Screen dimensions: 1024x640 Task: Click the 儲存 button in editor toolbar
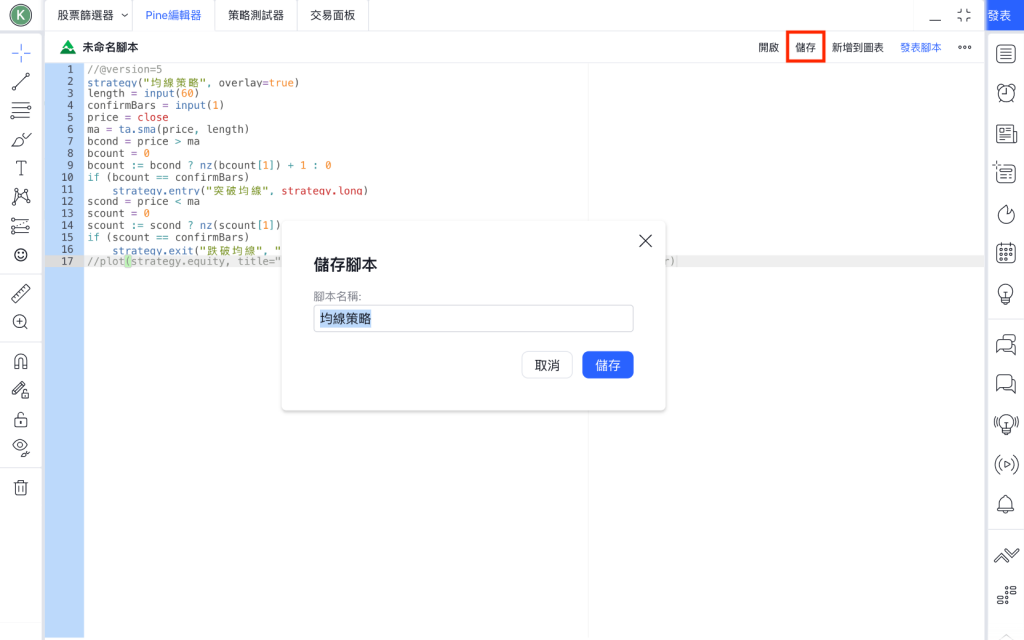pyautogui.click(x=805, y=47)
